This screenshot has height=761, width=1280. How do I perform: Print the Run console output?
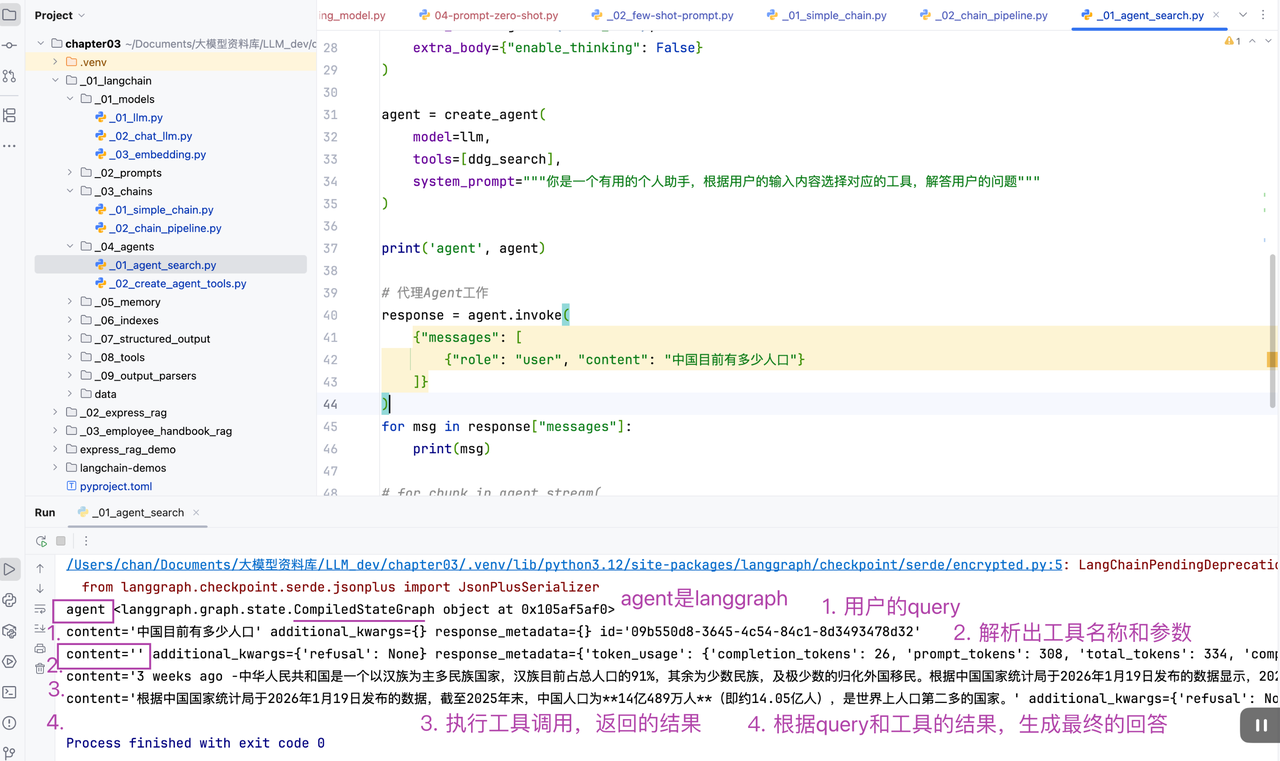pyautogui.click(x=40, y=648)
